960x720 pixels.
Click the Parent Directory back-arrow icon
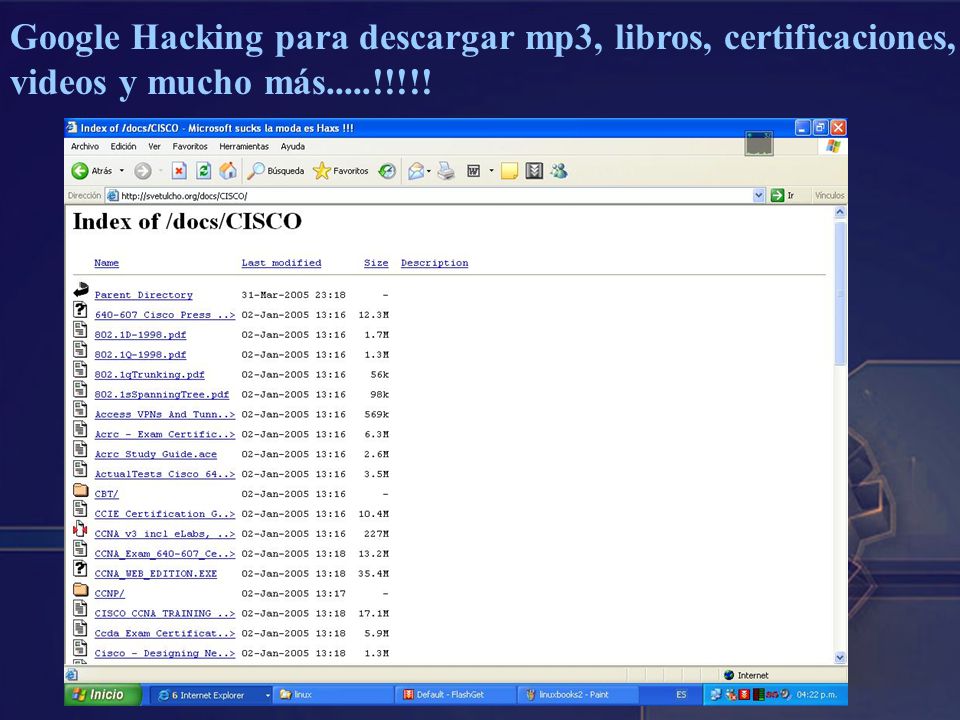tap(81, 290)
